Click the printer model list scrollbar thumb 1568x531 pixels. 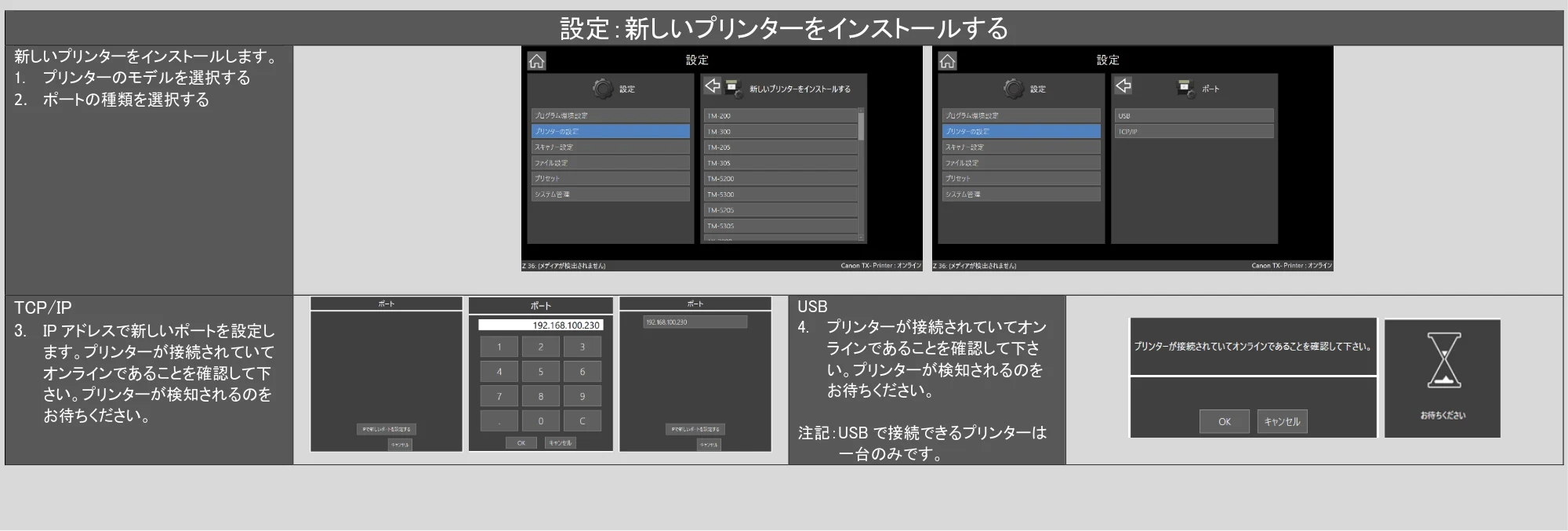862,126
